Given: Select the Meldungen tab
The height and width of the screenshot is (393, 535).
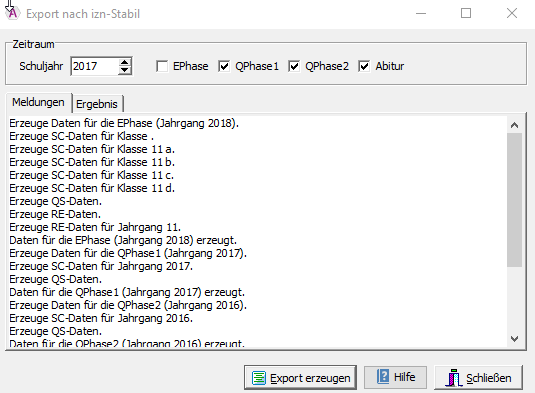Looking at the screenshot, I should [x=38, y=102].
